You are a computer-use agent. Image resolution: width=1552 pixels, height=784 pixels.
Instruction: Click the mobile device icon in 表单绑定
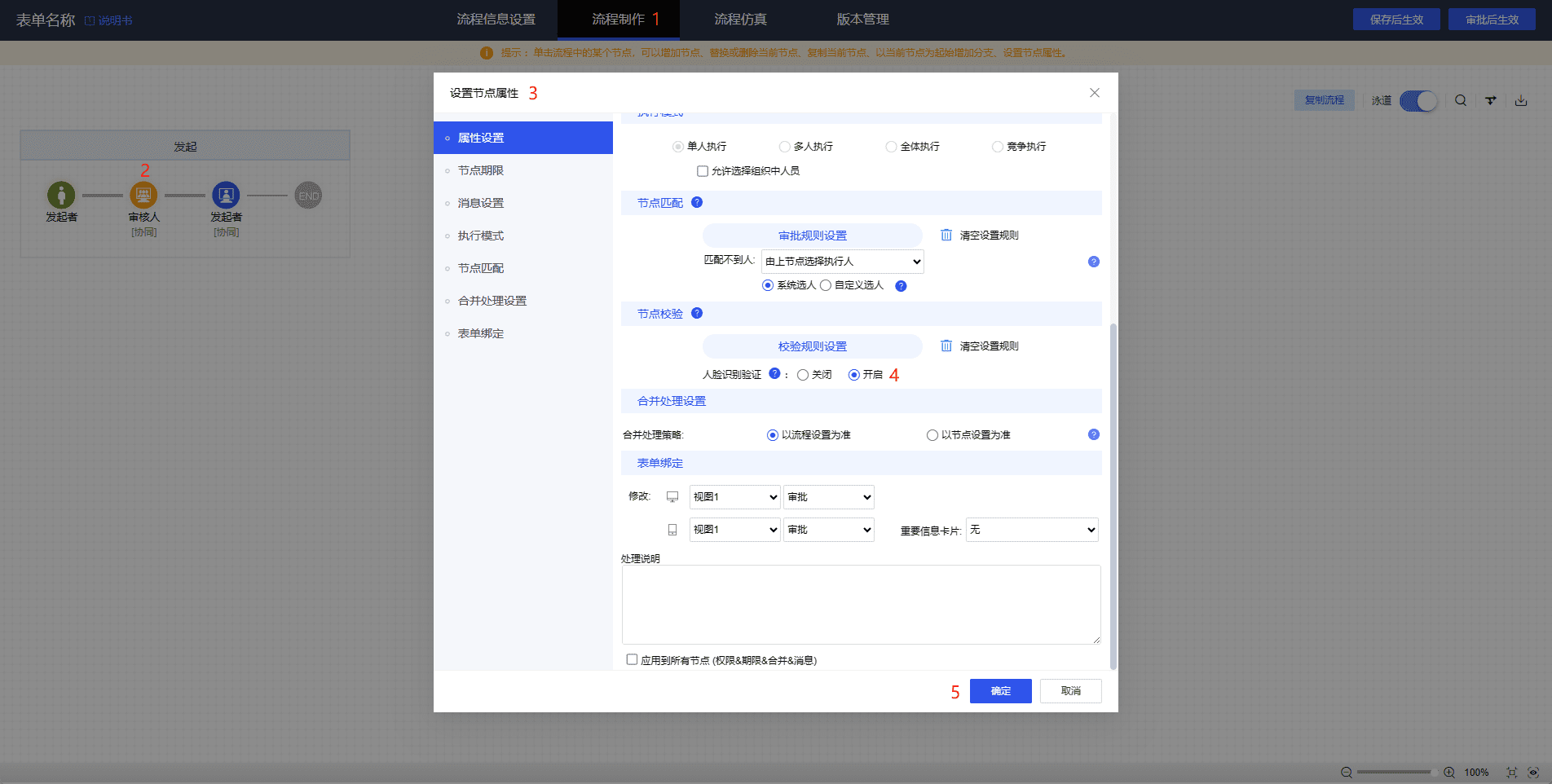(x=672, y=530)
